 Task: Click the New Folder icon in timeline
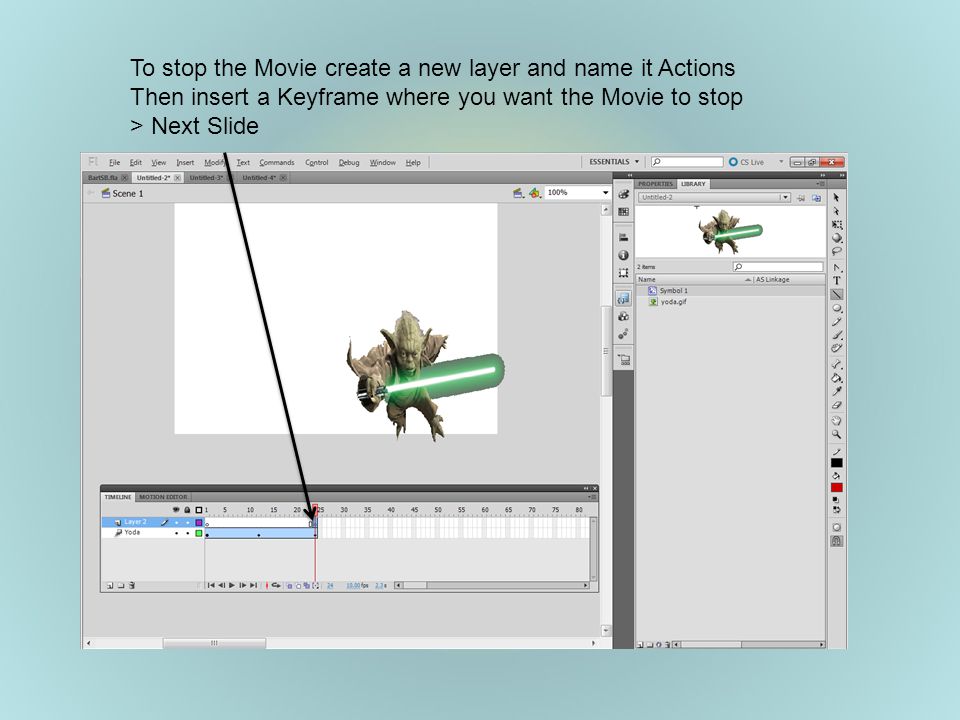click(x=121, y=586)
